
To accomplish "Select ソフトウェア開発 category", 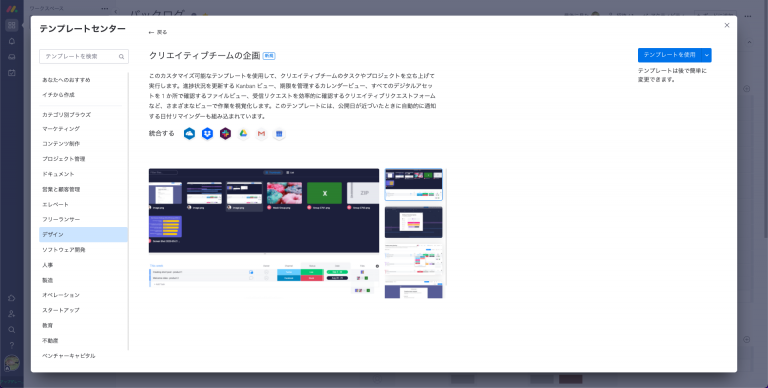I will pyautogui.click(x=64, y=250).
